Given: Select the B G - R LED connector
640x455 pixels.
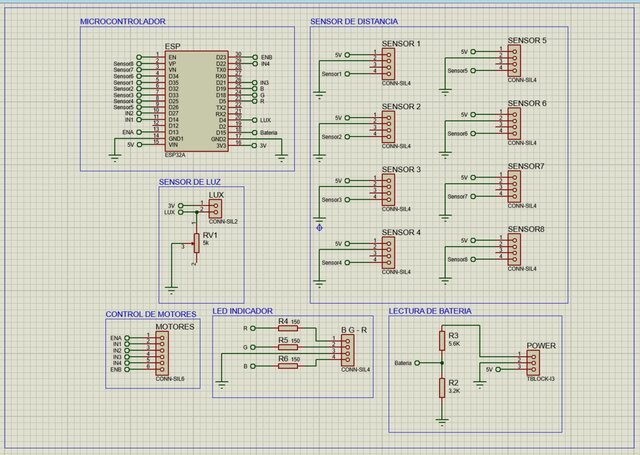Looking at the screenshot, I should pos(347,351).
